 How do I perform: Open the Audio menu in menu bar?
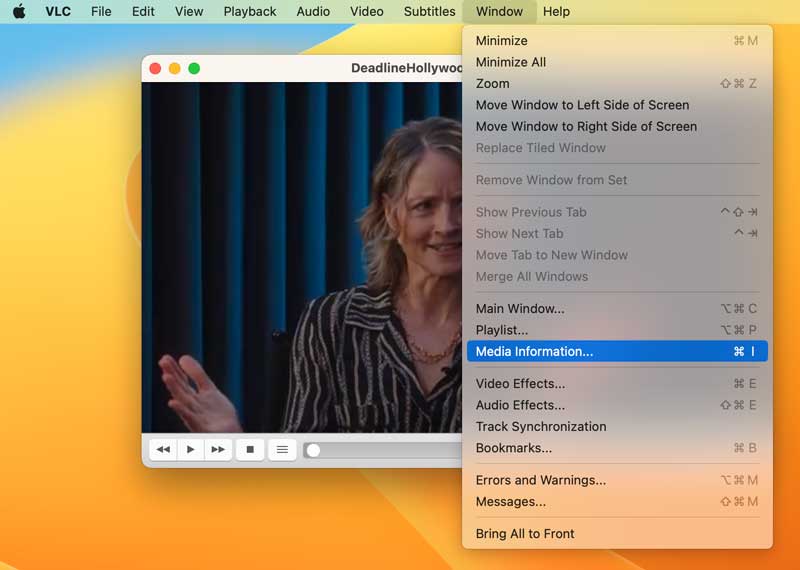pos(313,12)
